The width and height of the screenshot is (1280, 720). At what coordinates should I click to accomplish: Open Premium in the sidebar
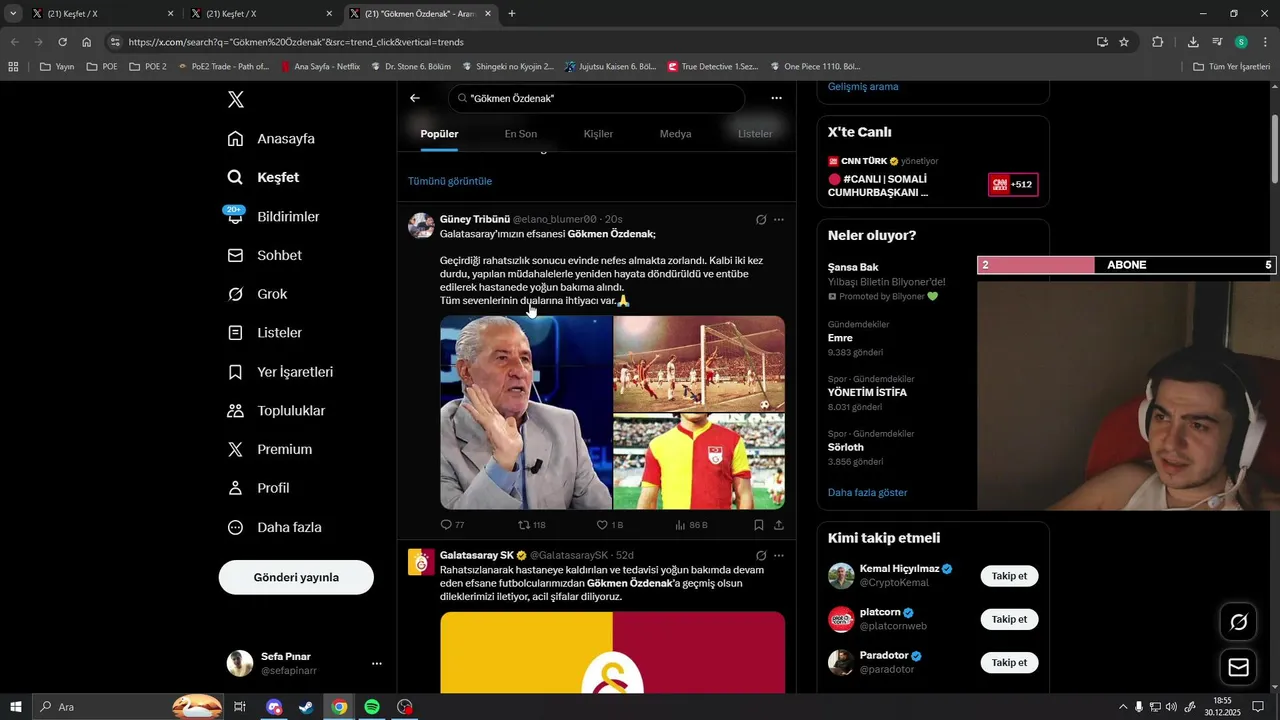tap(271, 450)
